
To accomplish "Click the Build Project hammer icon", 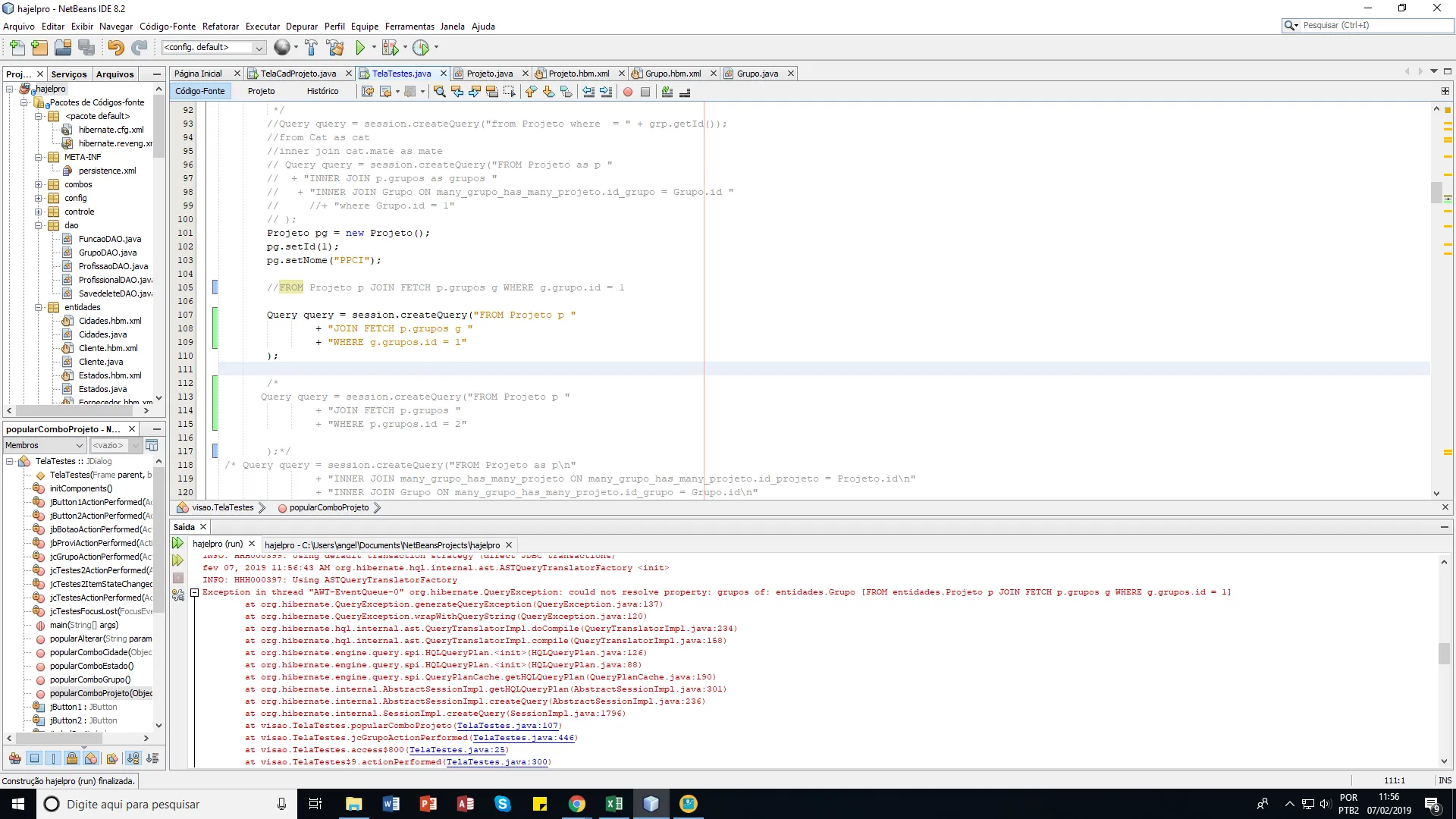I will 311,48.
